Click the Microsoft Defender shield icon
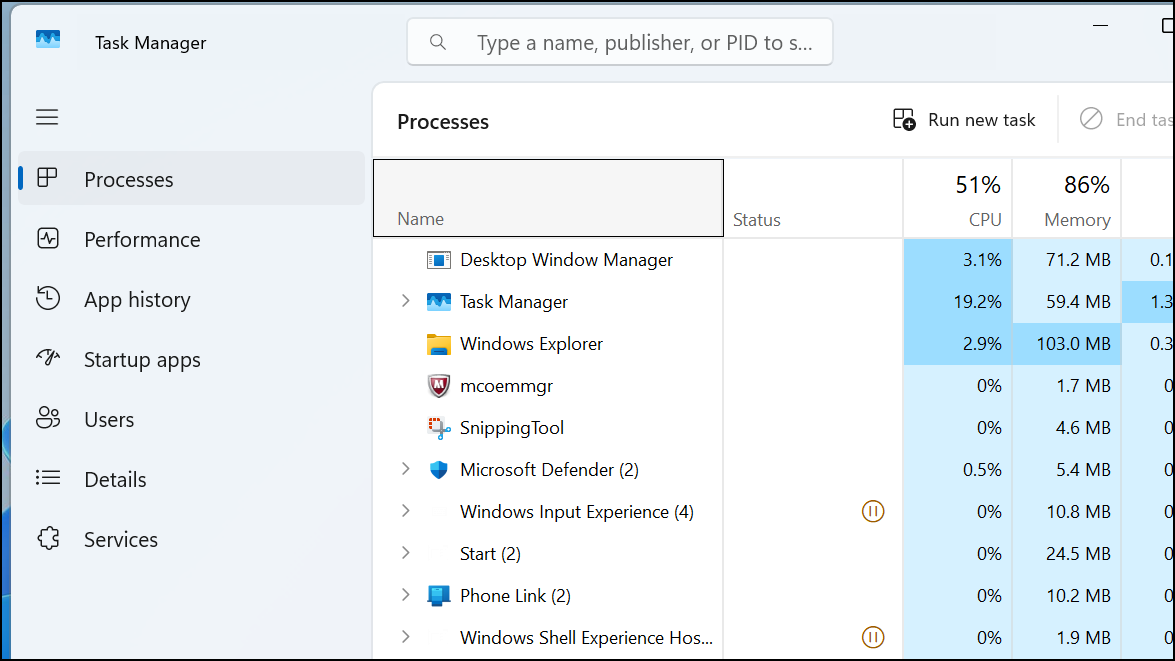This screenshot has height=661, width=1175. tap(438, 470)
